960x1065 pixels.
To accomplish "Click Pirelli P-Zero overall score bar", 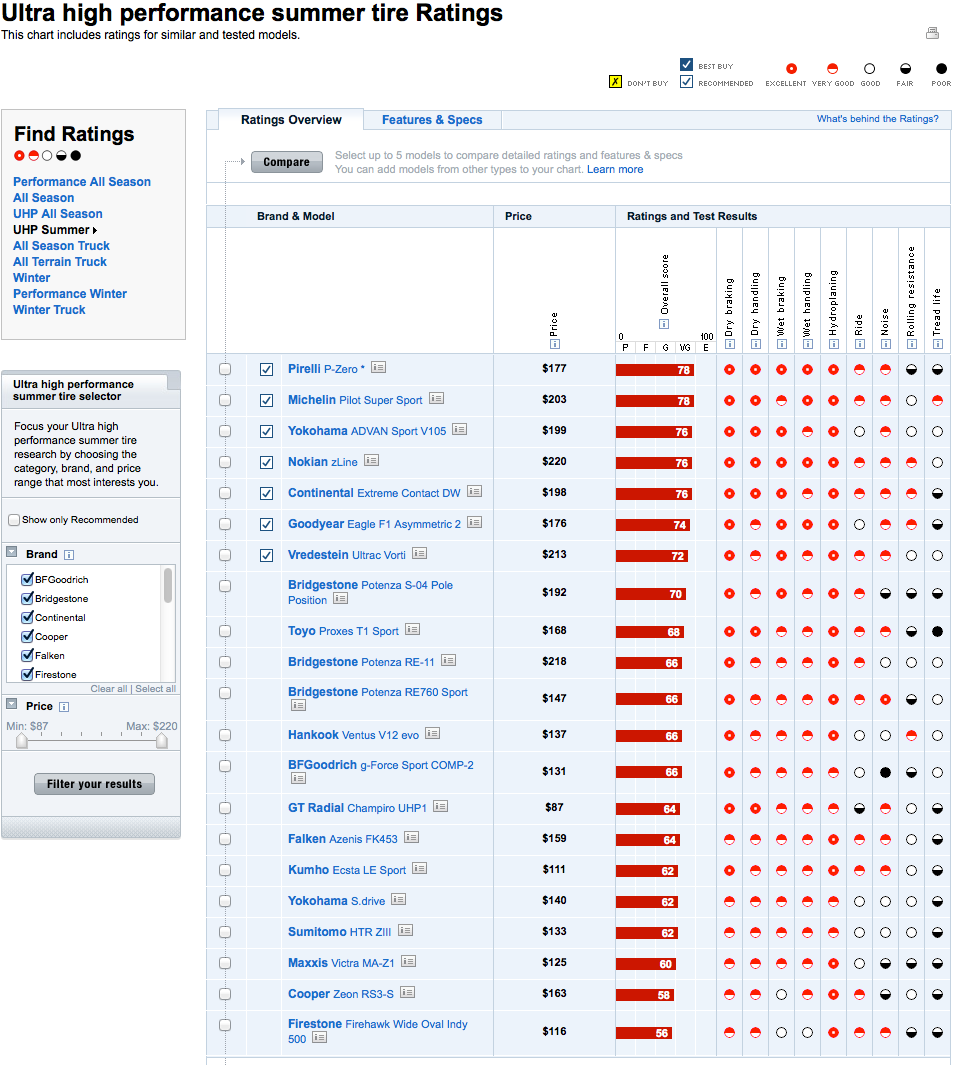I will tap(654, 370).
